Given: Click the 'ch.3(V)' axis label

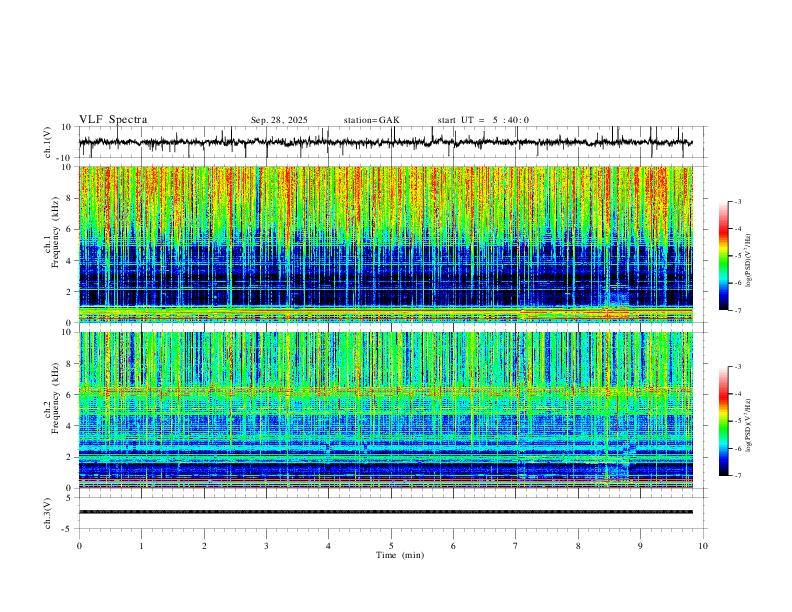Looking at the screenshot, I should [x=48, y=514].
